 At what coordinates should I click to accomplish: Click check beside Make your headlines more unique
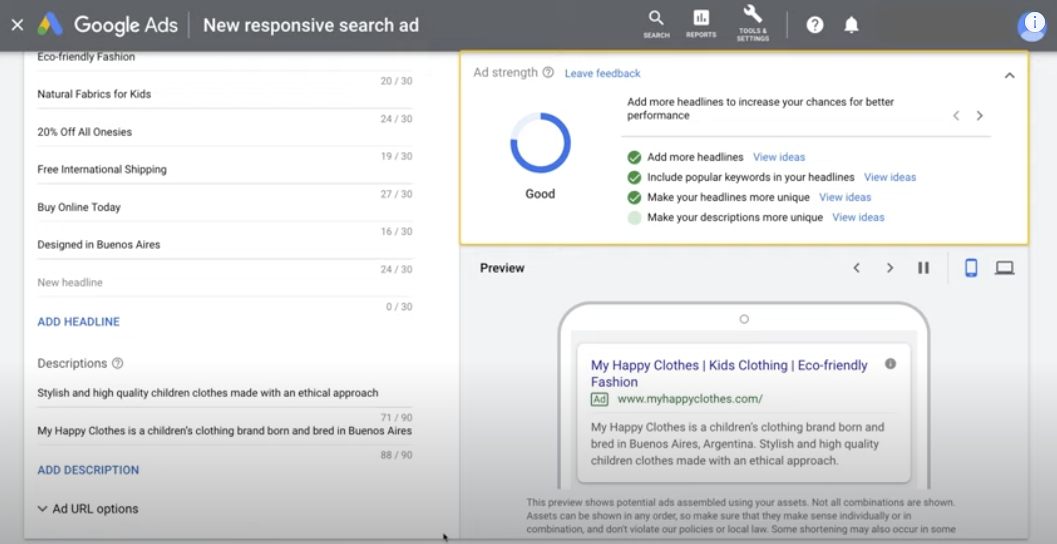click(x=634, y=198)
